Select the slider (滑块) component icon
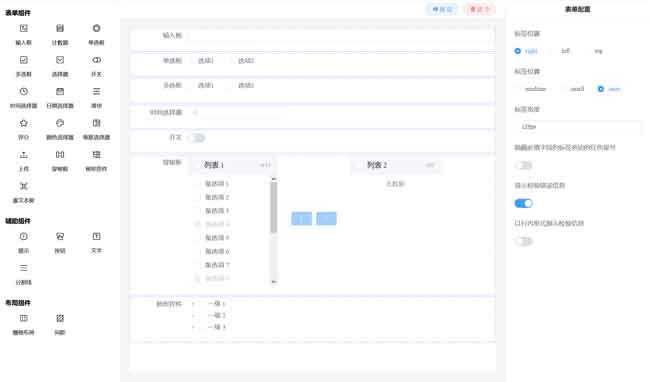The width and height of the screenshot is (650, 382). [x=96, y=91]
